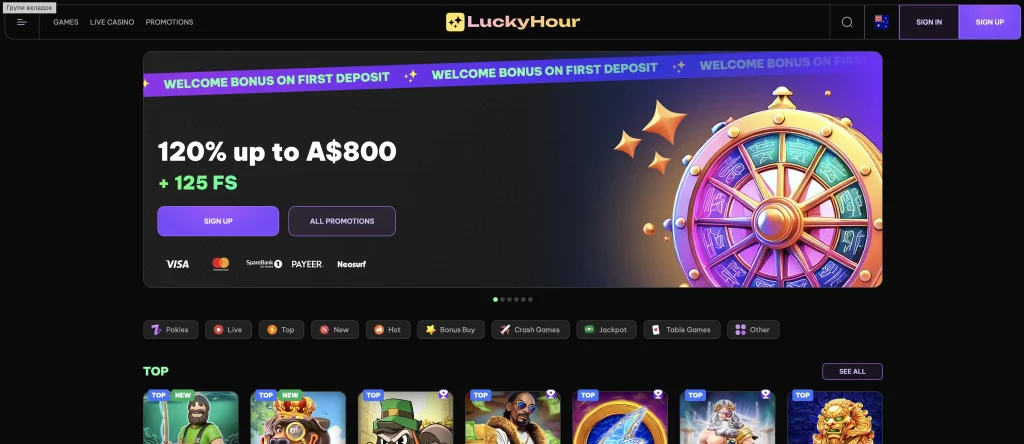Open the Snoop Dogg game thumbnail
1024x444 pixels.
pyautogui.click(x=513, y=418)
